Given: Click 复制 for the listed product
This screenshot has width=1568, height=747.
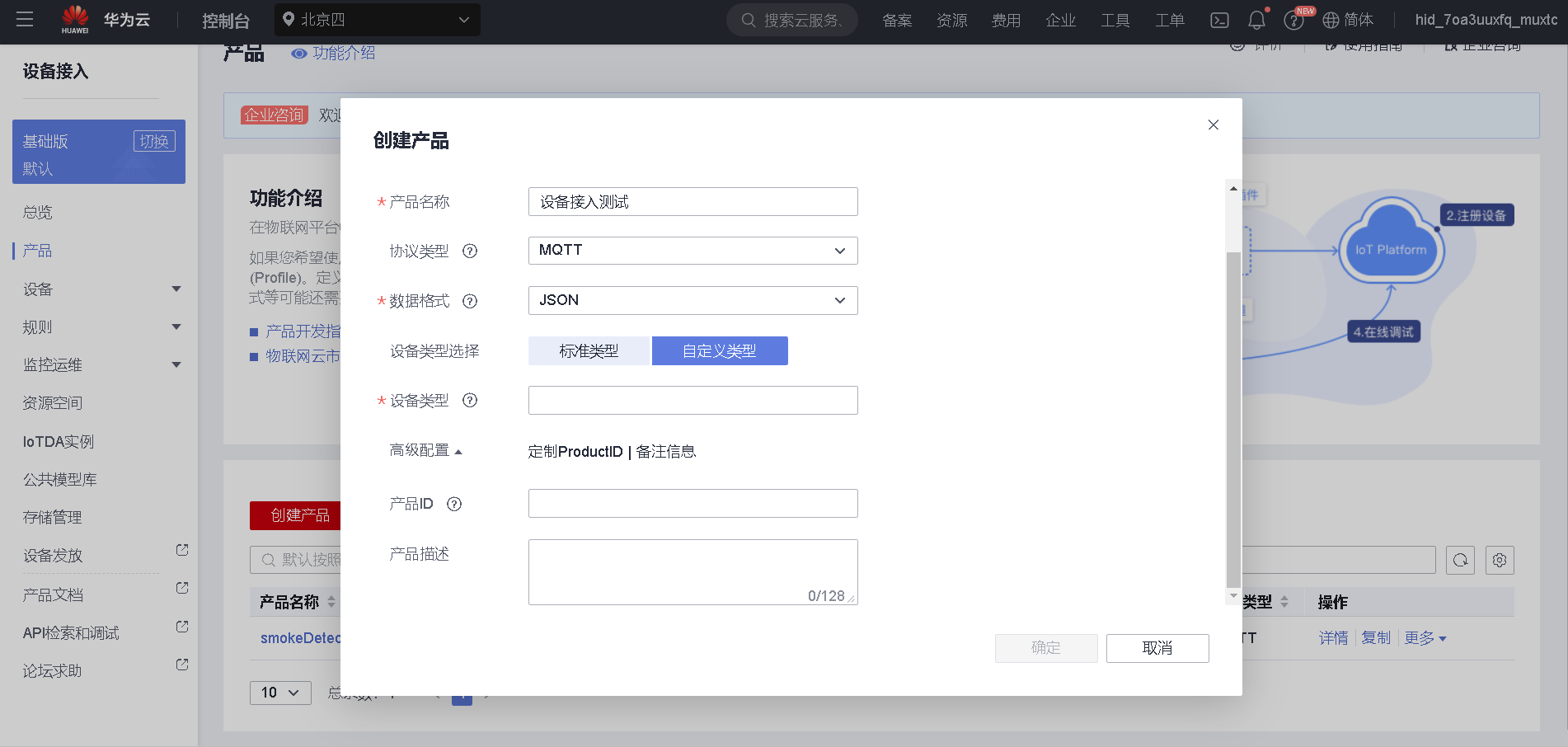Looking at the screenshot, I should pos(1376,638).
